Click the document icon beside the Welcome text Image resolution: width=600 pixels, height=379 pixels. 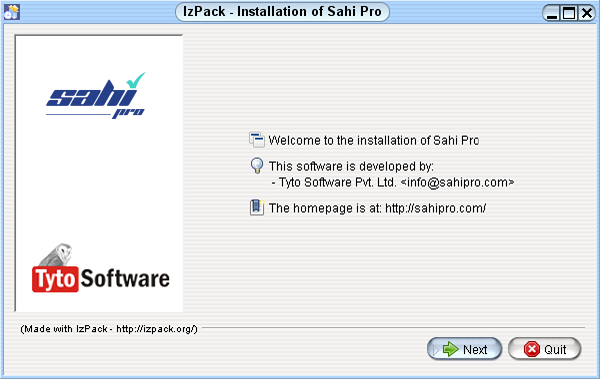coord(257,140)
